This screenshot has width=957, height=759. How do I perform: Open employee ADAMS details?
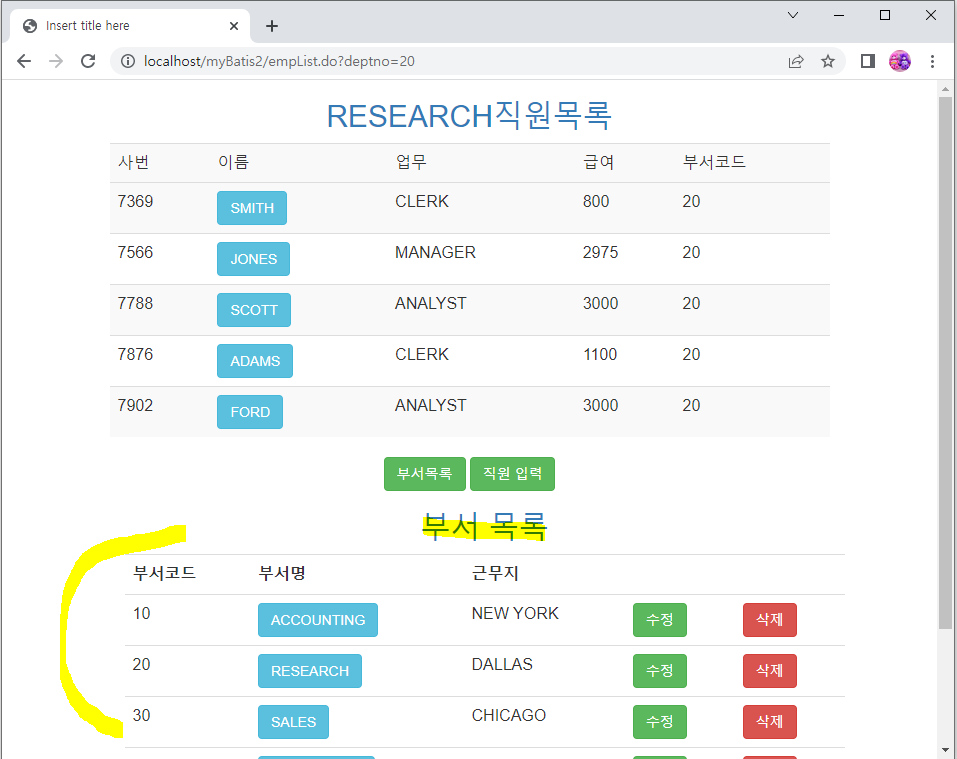click(255, 361)
